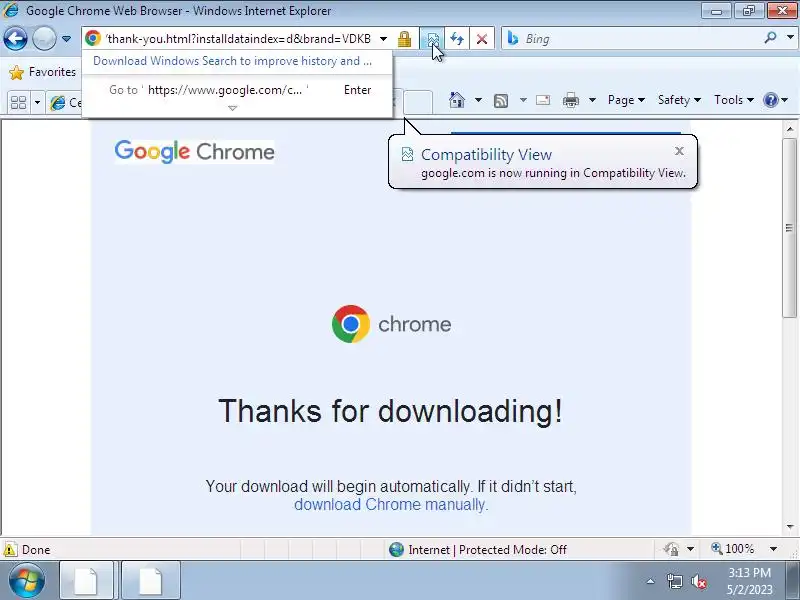Image resolution: width=800 pixels, height=600 pixels.
Task: Click the Help question mark icon
Action: click(770, 100)
